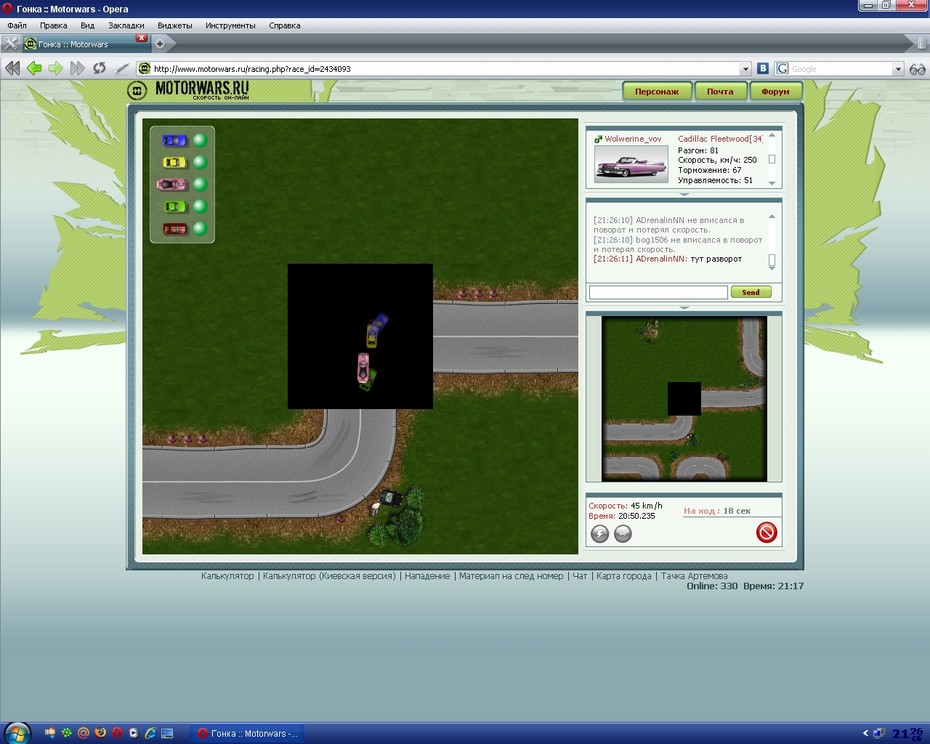Expand the search engine dropdown
Viewport: 930px width, 744px height.
click(898, 69)
